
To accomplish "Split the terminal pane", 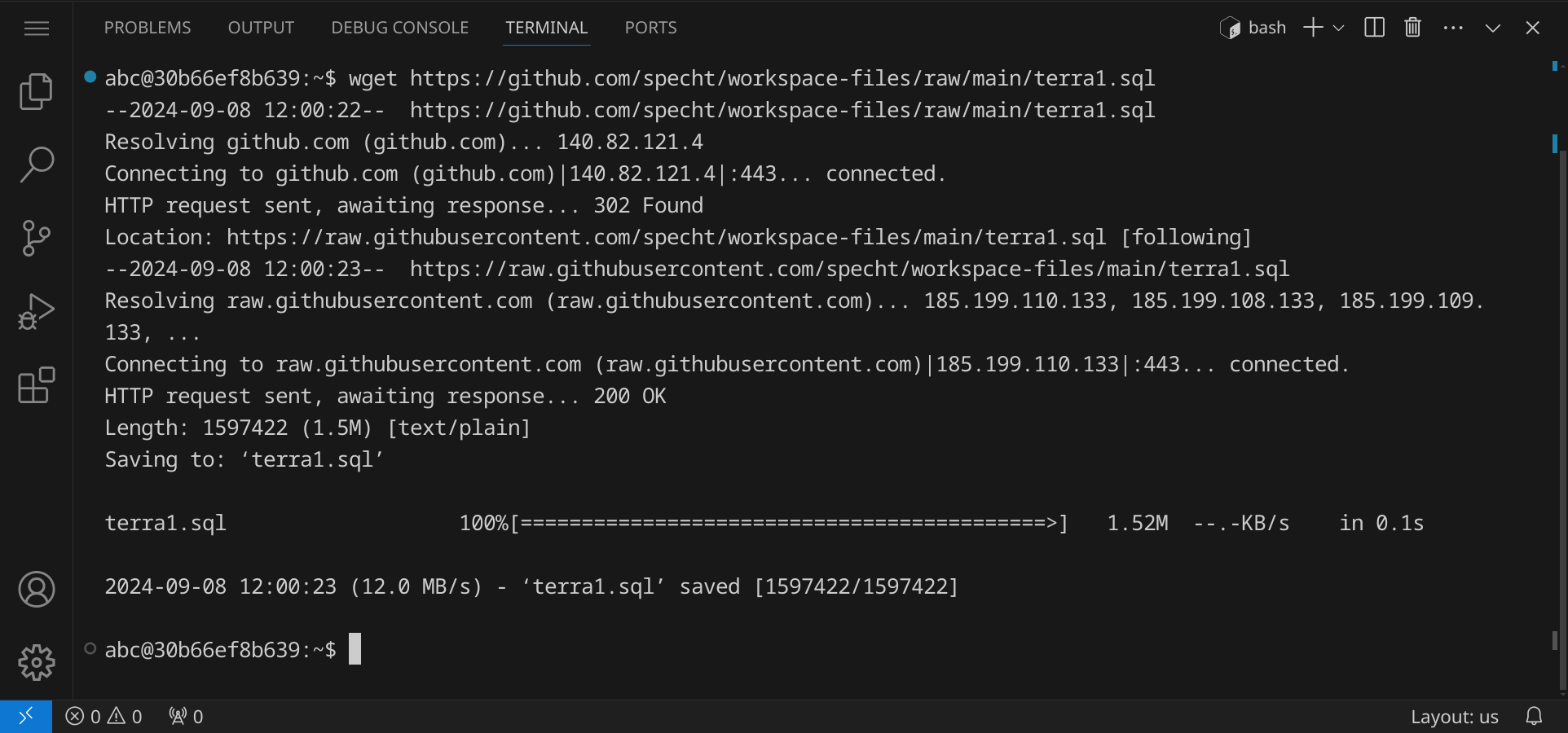I will [1374, 28].
